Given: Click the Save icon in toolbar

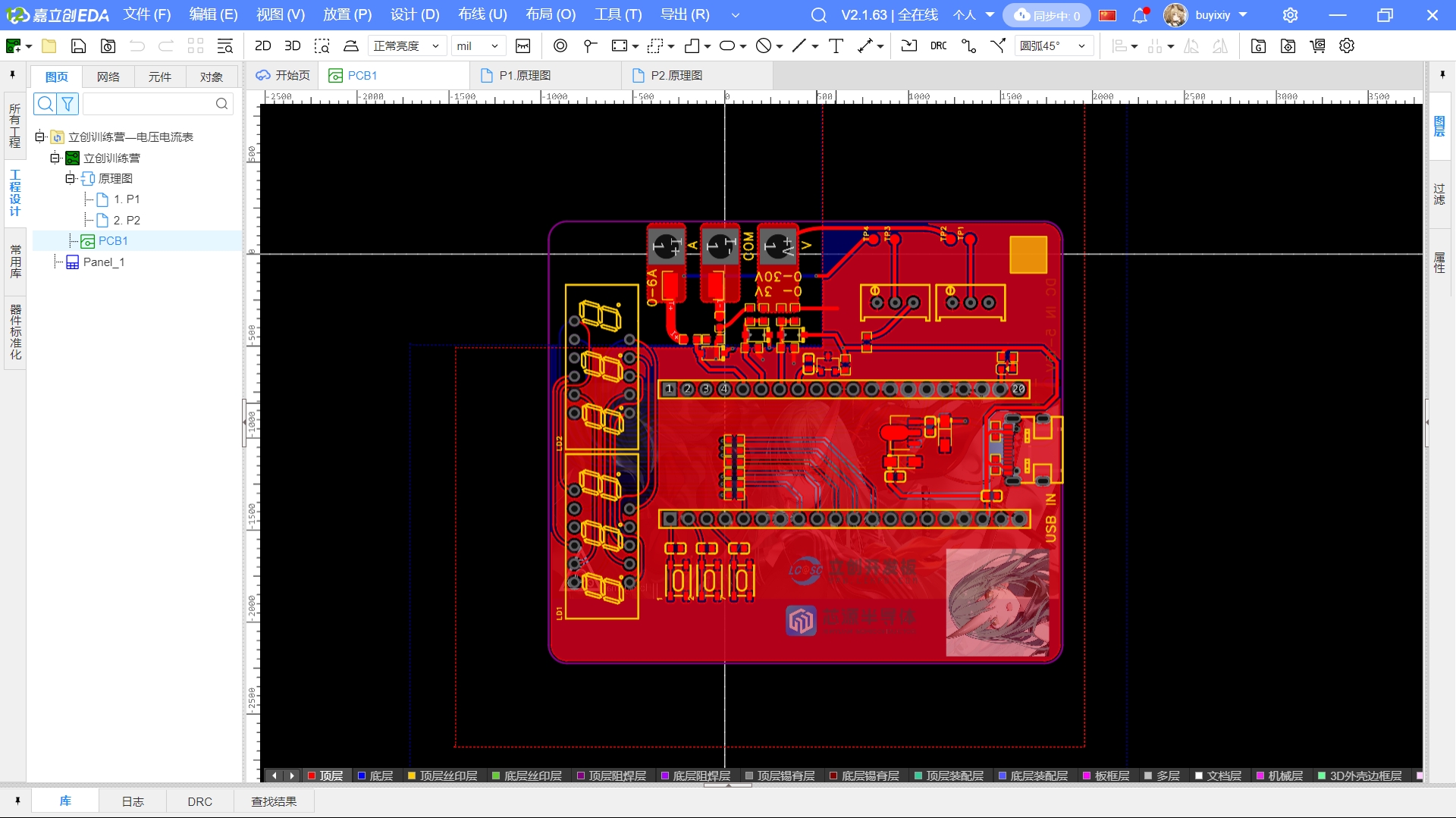Looking at the screenshot, I should pyautogui.click(x=78, y=46).
